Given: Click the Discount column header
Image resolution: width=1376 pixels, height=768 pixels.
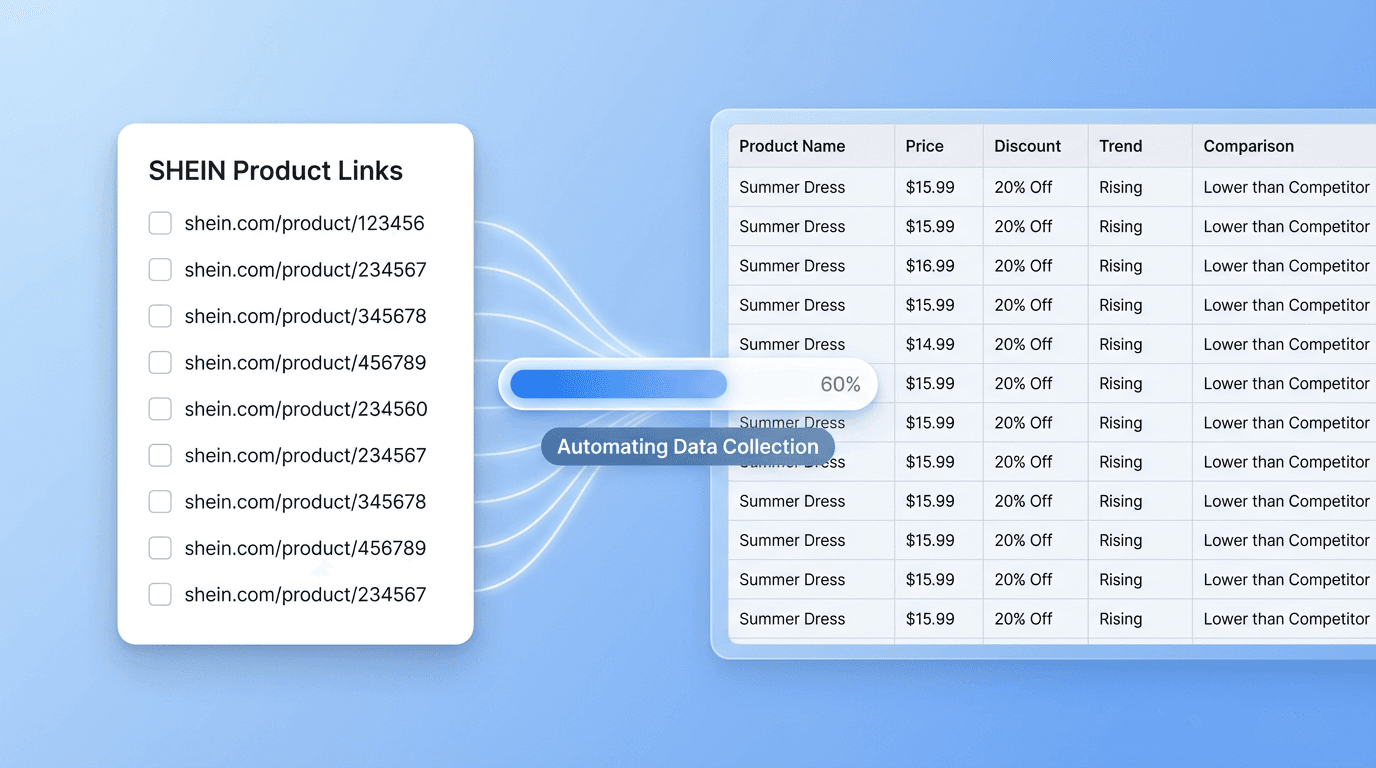Looking at the screenshot, I should 1027,146.
